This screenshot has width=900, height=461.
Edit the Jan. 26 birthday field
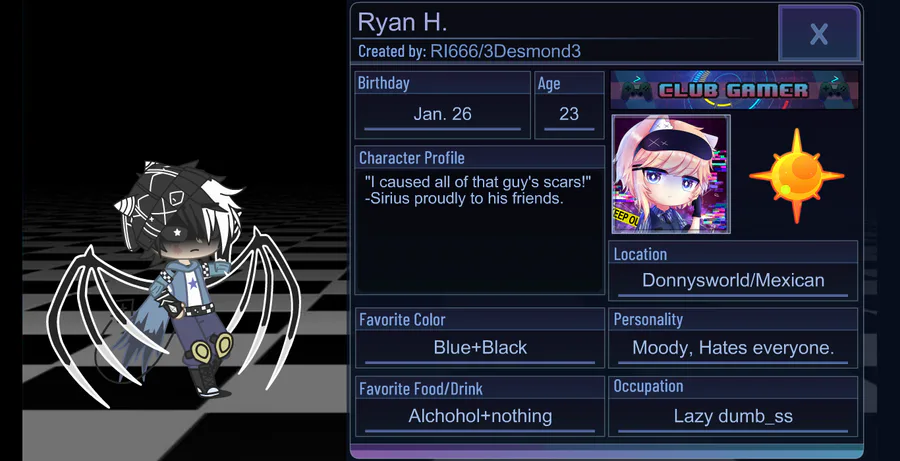(443, 114)
